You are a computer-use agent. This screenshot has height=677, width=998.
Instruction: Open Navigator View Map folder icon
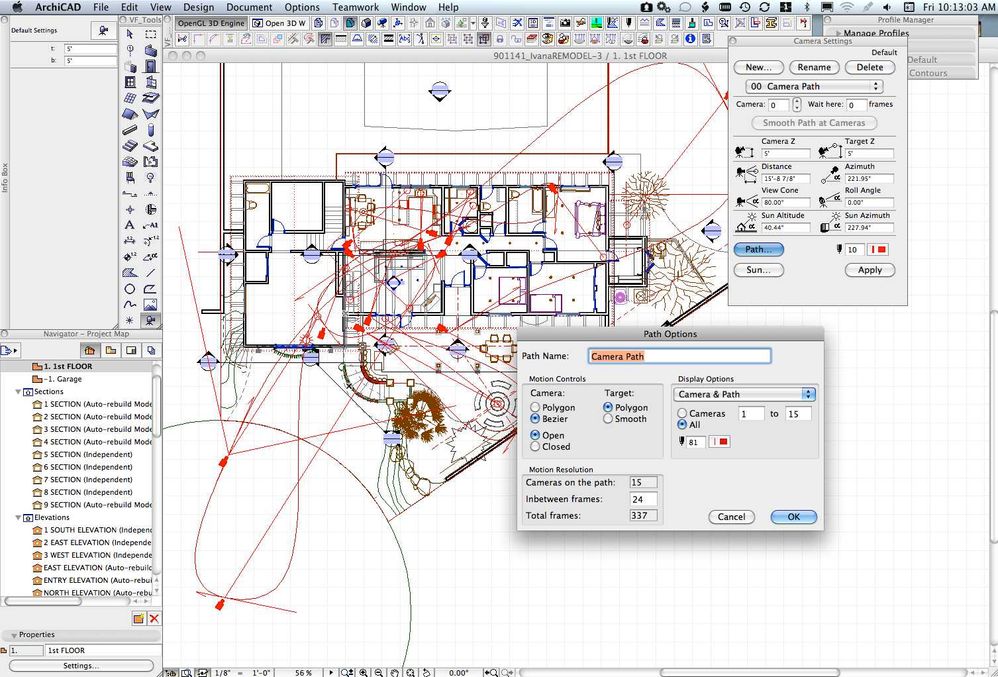[111, 350]
